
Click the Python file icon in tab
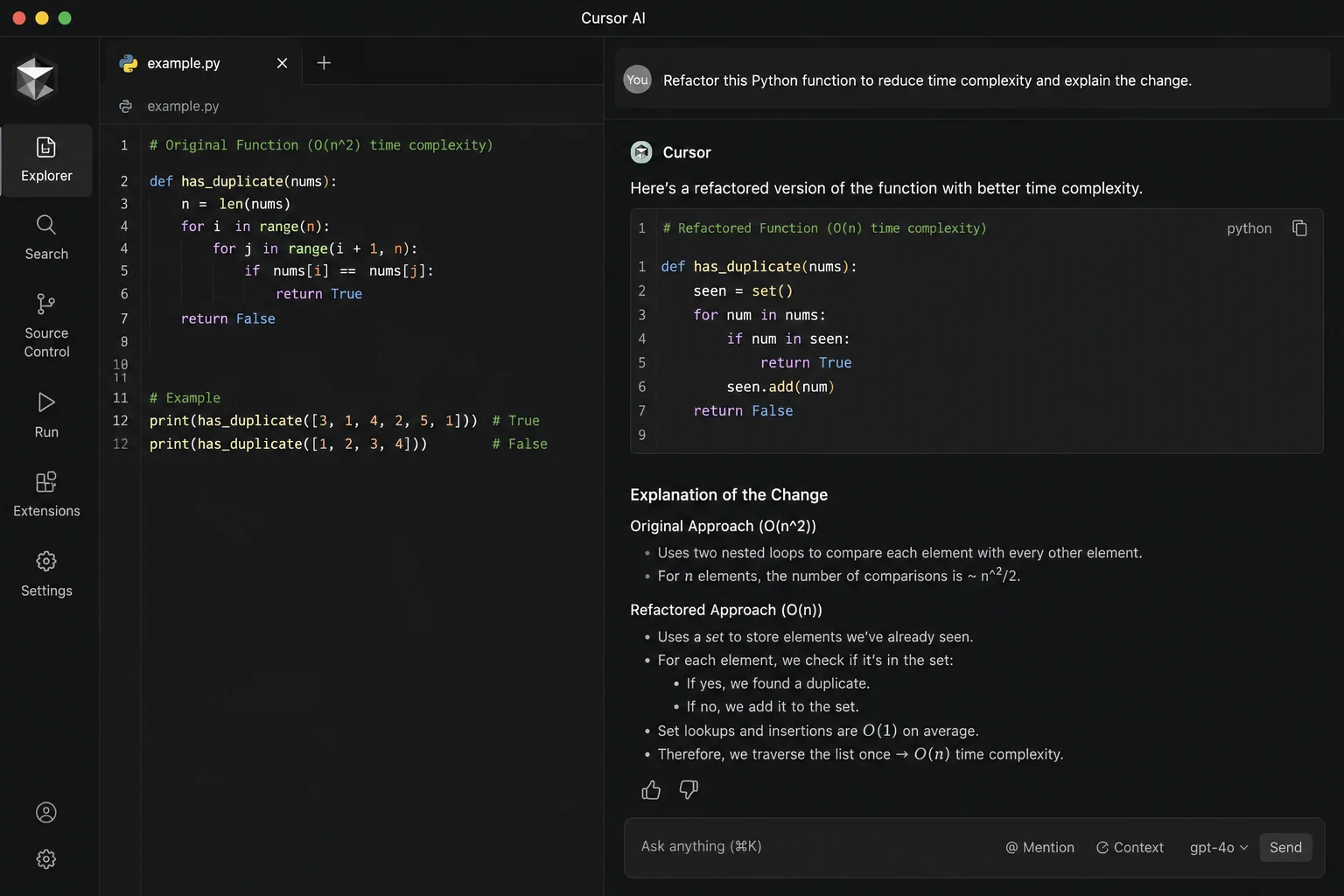(129, 63)
